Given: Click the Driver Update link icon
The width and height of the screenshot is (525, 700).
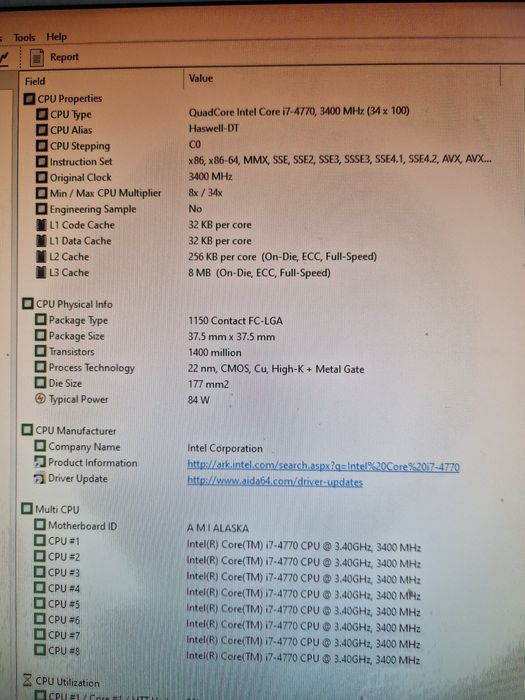Looking at the screenshot, I should pos(40,479).
